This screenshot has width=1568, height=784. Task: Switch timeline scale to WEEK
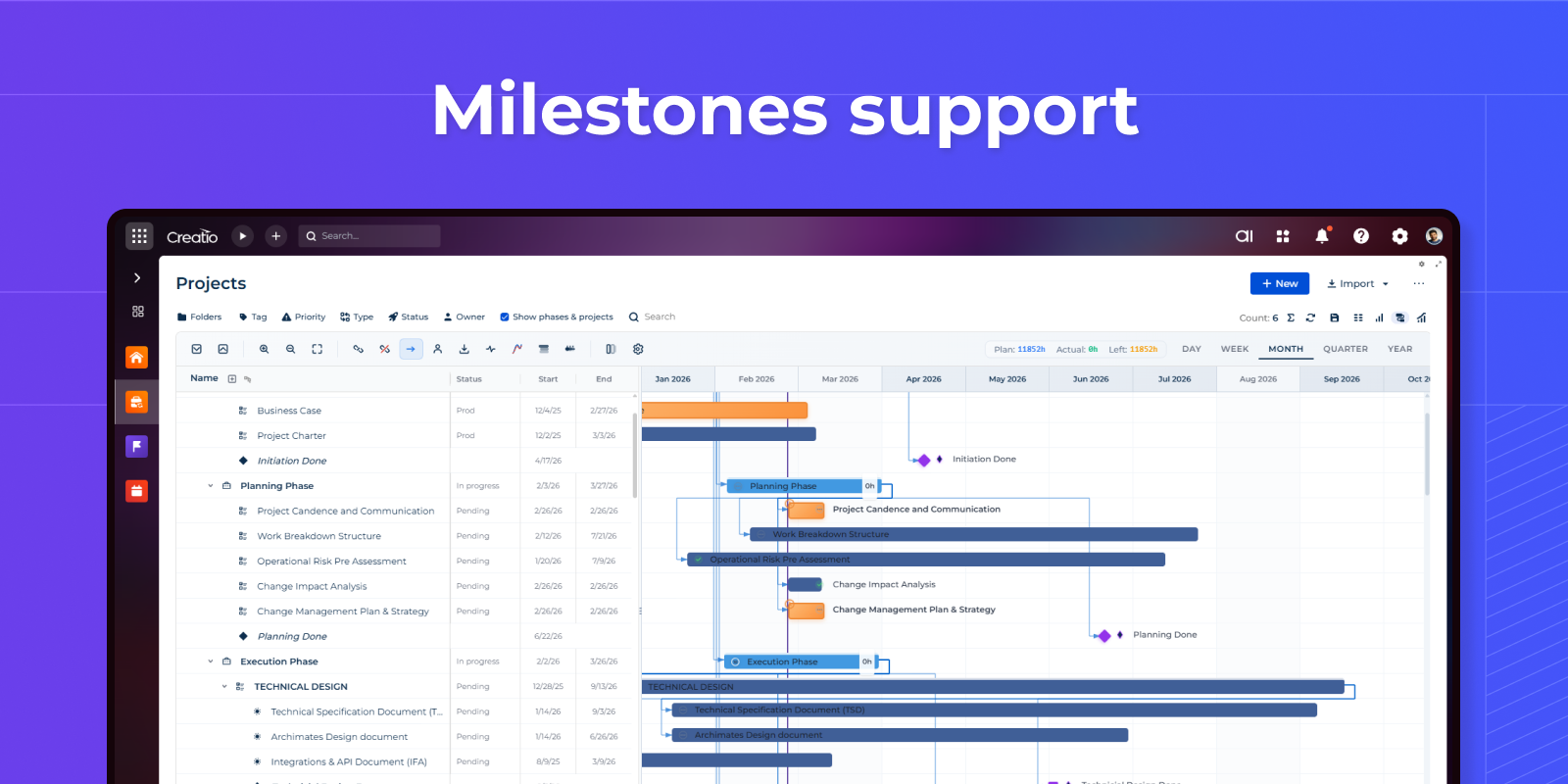(x=1234, y=349)
